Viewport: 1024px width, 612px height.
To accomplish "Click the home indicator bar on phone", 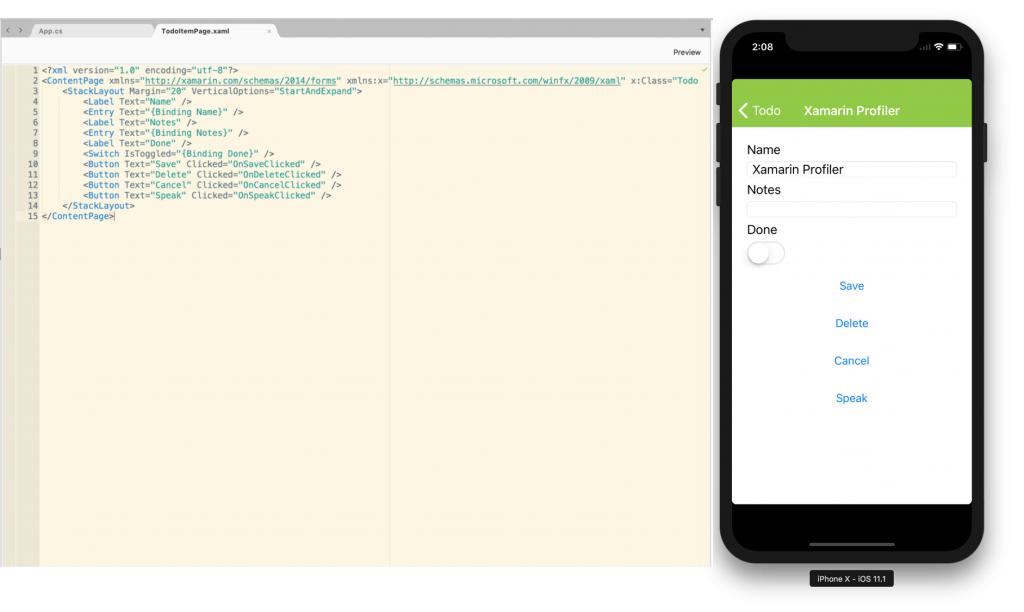I will (x=852, y=544).
